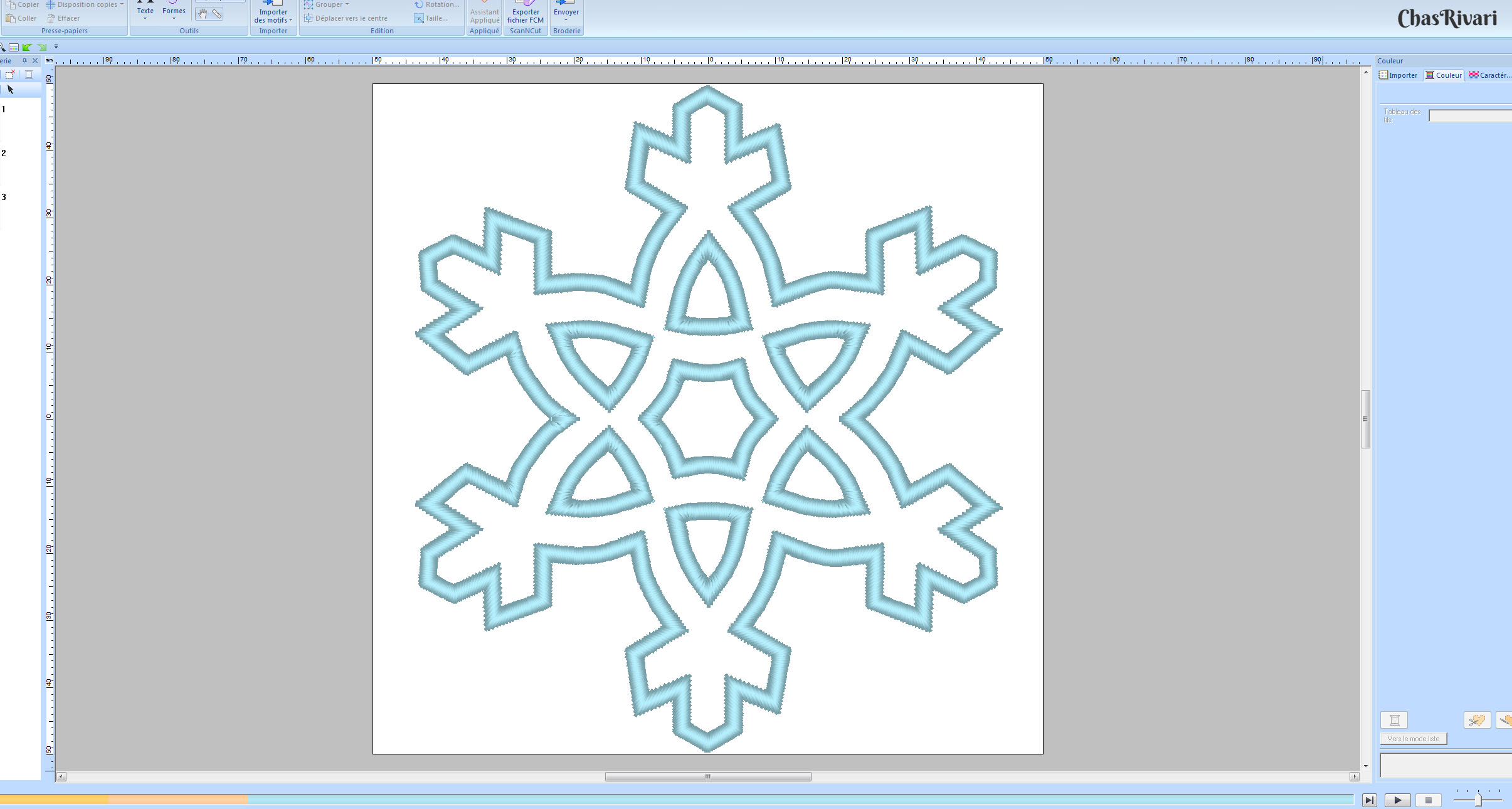Close the left sewing order panel
Screen dimensions: 1512x809
[x=35, y=61]
